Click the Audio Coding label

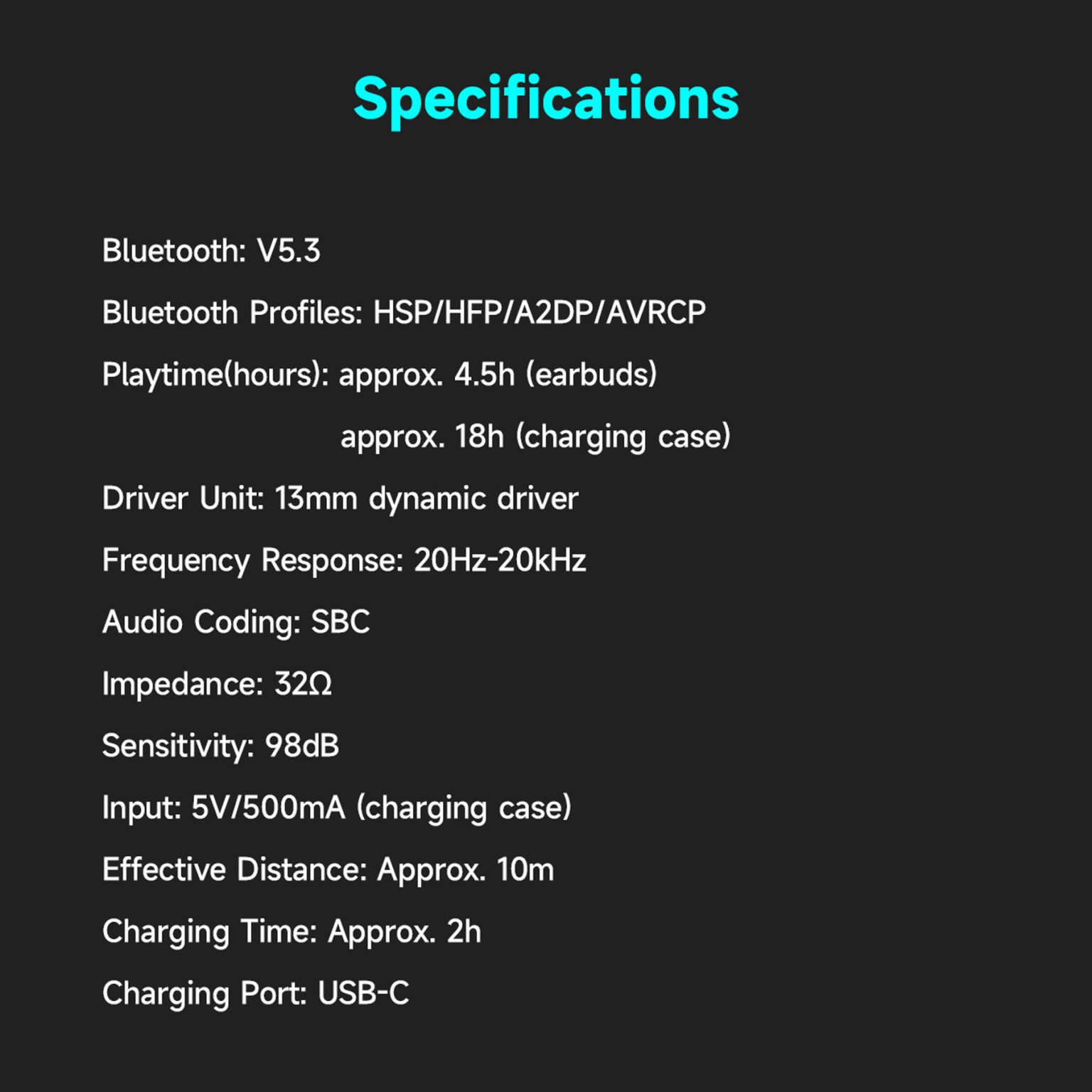coord(201,622)
